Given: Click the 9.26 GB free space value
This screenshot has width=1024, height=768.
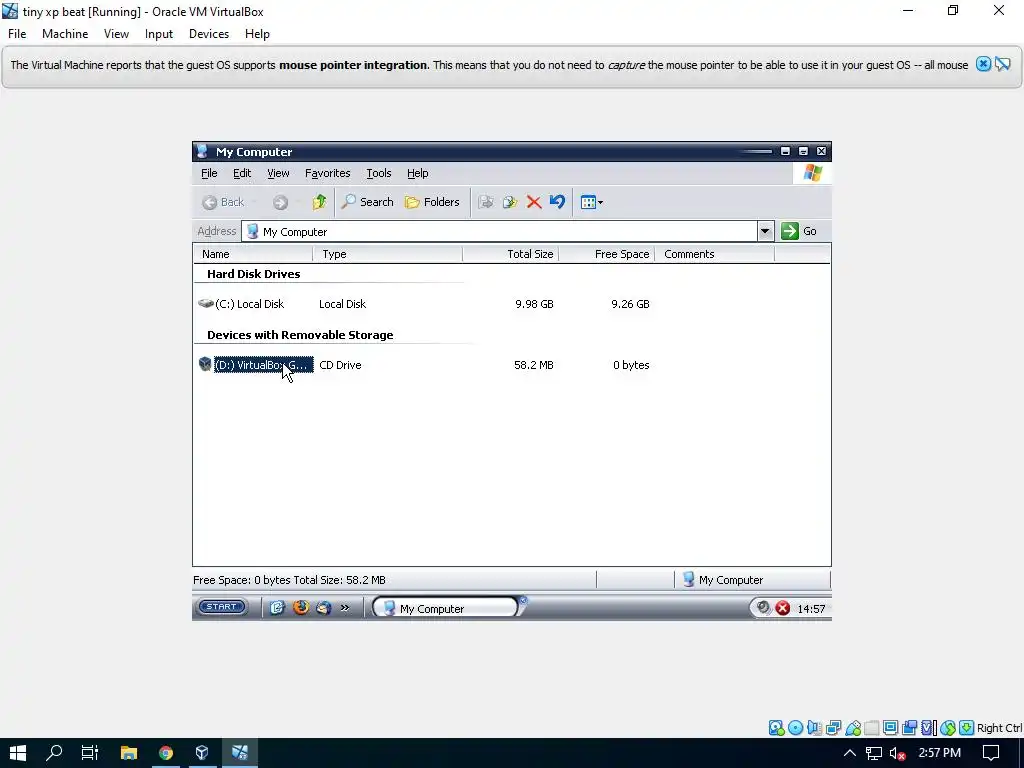Looking at the screenshot, I should 630,304.
